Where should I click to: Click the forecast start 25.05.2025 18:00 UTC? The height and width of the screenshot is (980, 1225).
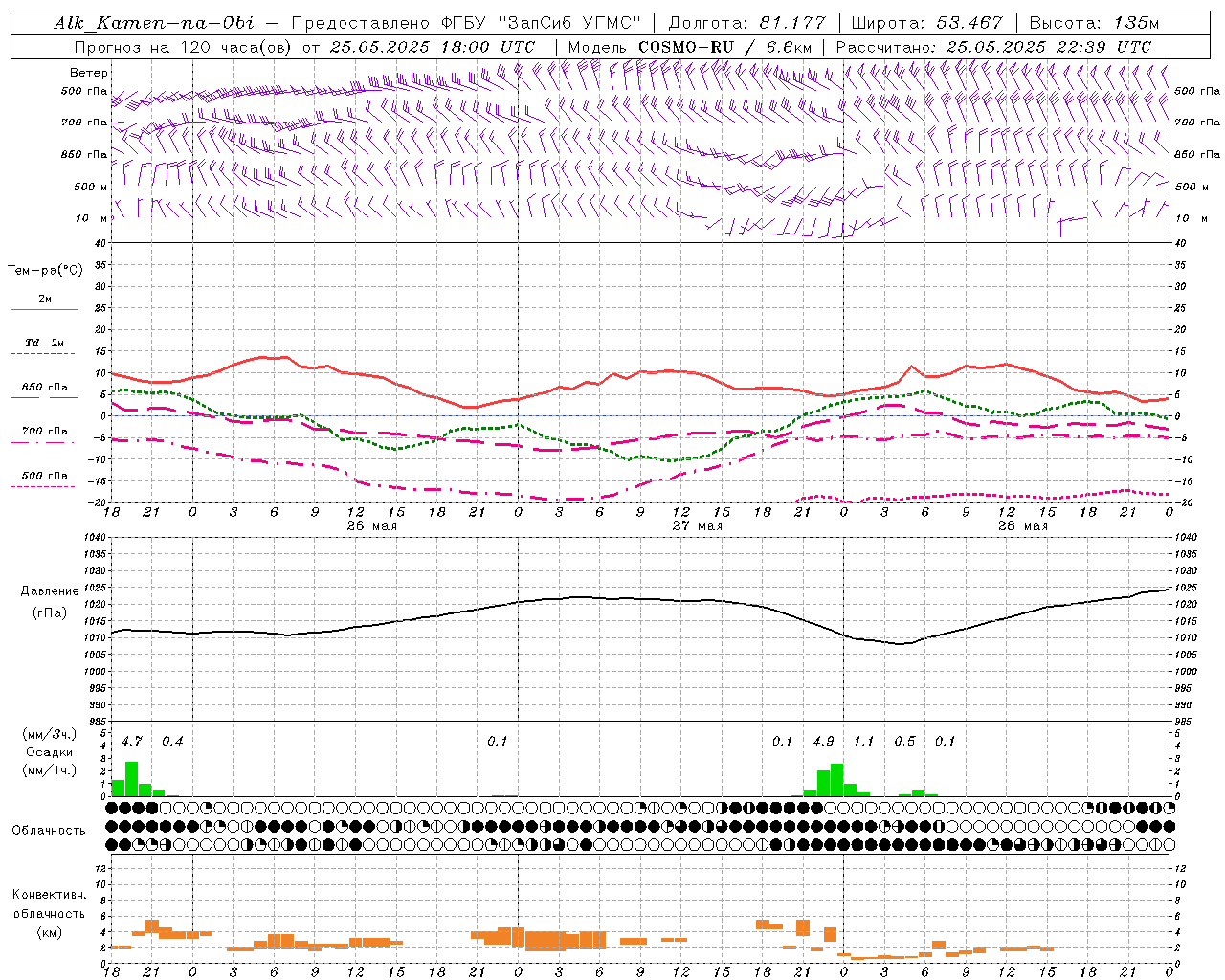pos(432,47)
